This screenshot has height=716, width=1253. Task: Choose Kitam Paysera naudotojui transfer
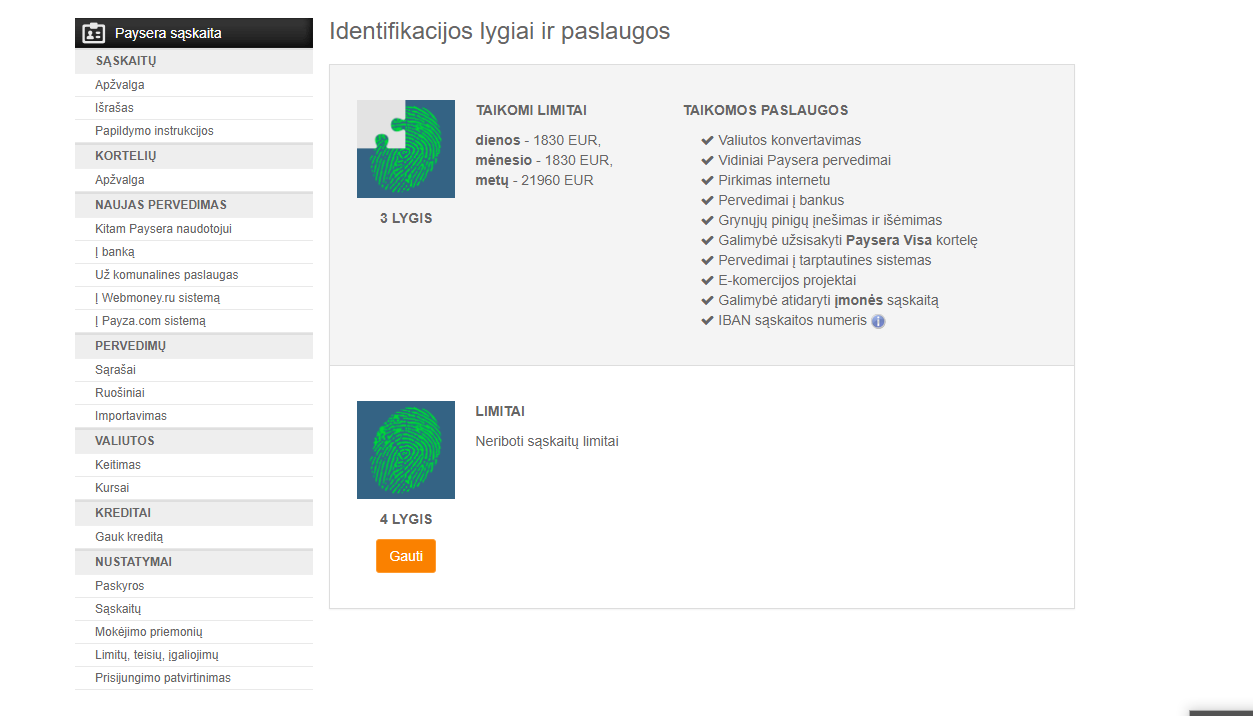tap(164, 229)
